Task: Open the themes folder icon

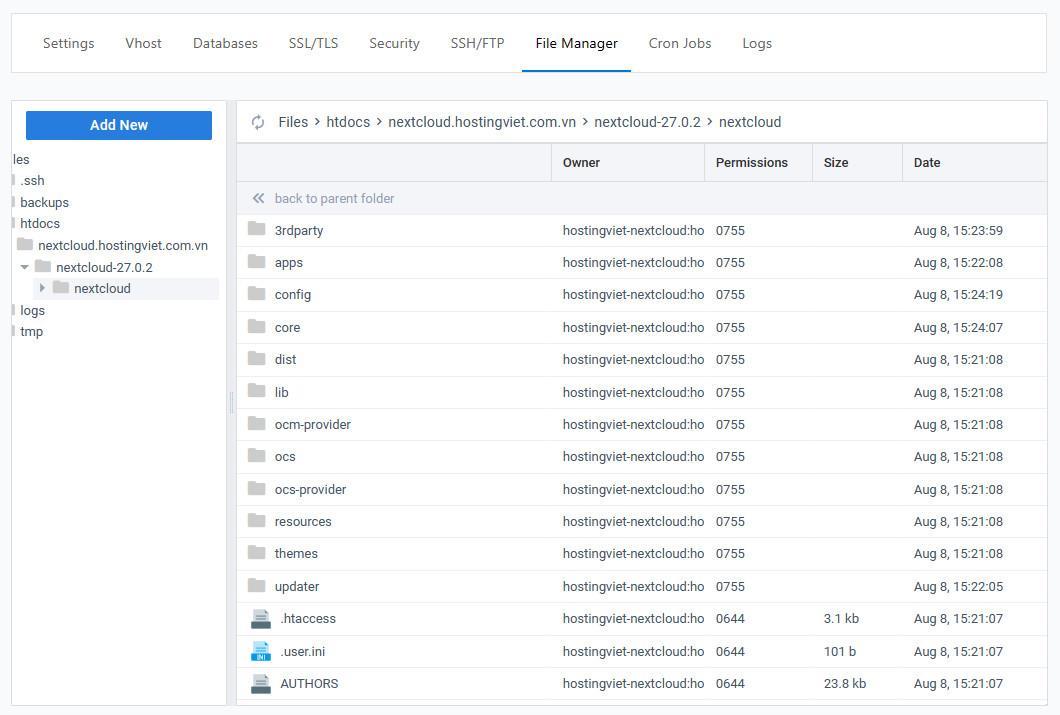Action: 258,553
